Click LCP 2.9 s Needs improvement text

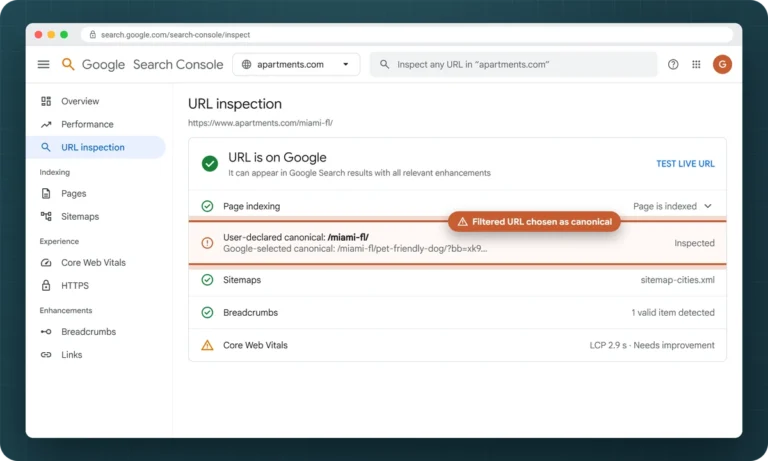coord(652,345)
